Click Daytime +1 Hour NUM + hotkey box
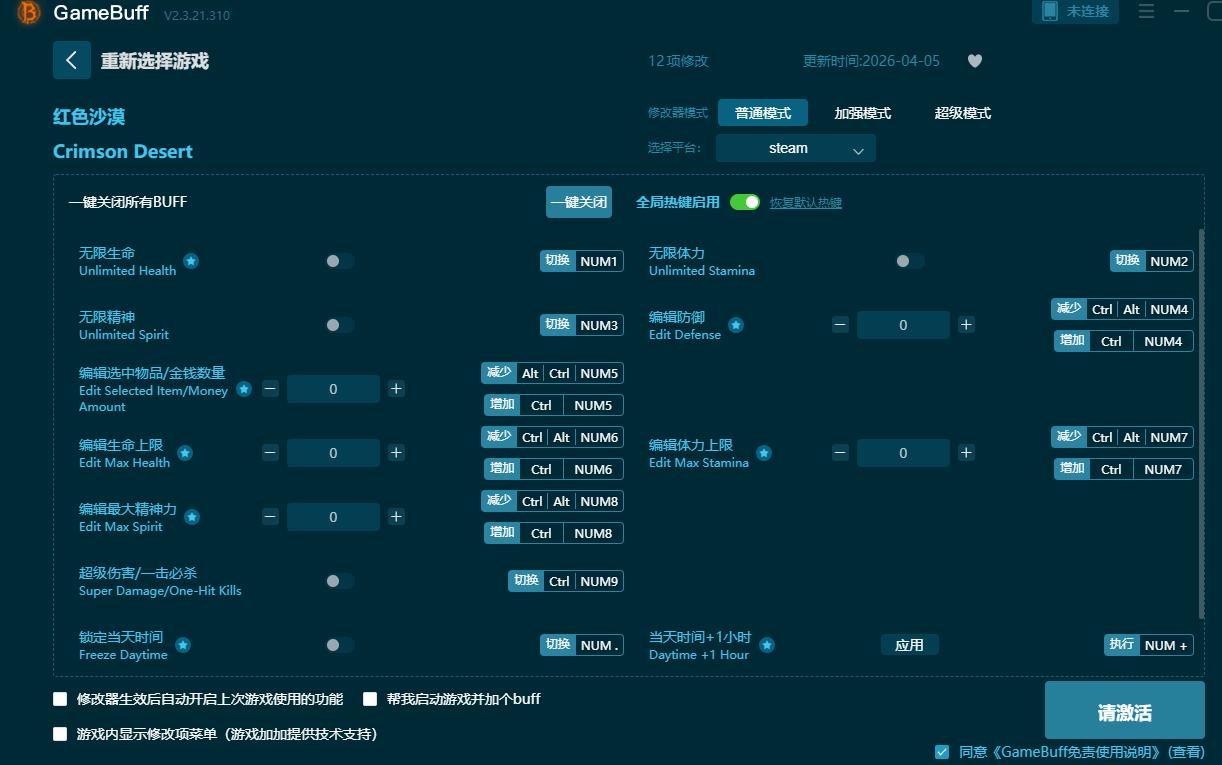1222x765 pixels. (x=1149, y=645)
